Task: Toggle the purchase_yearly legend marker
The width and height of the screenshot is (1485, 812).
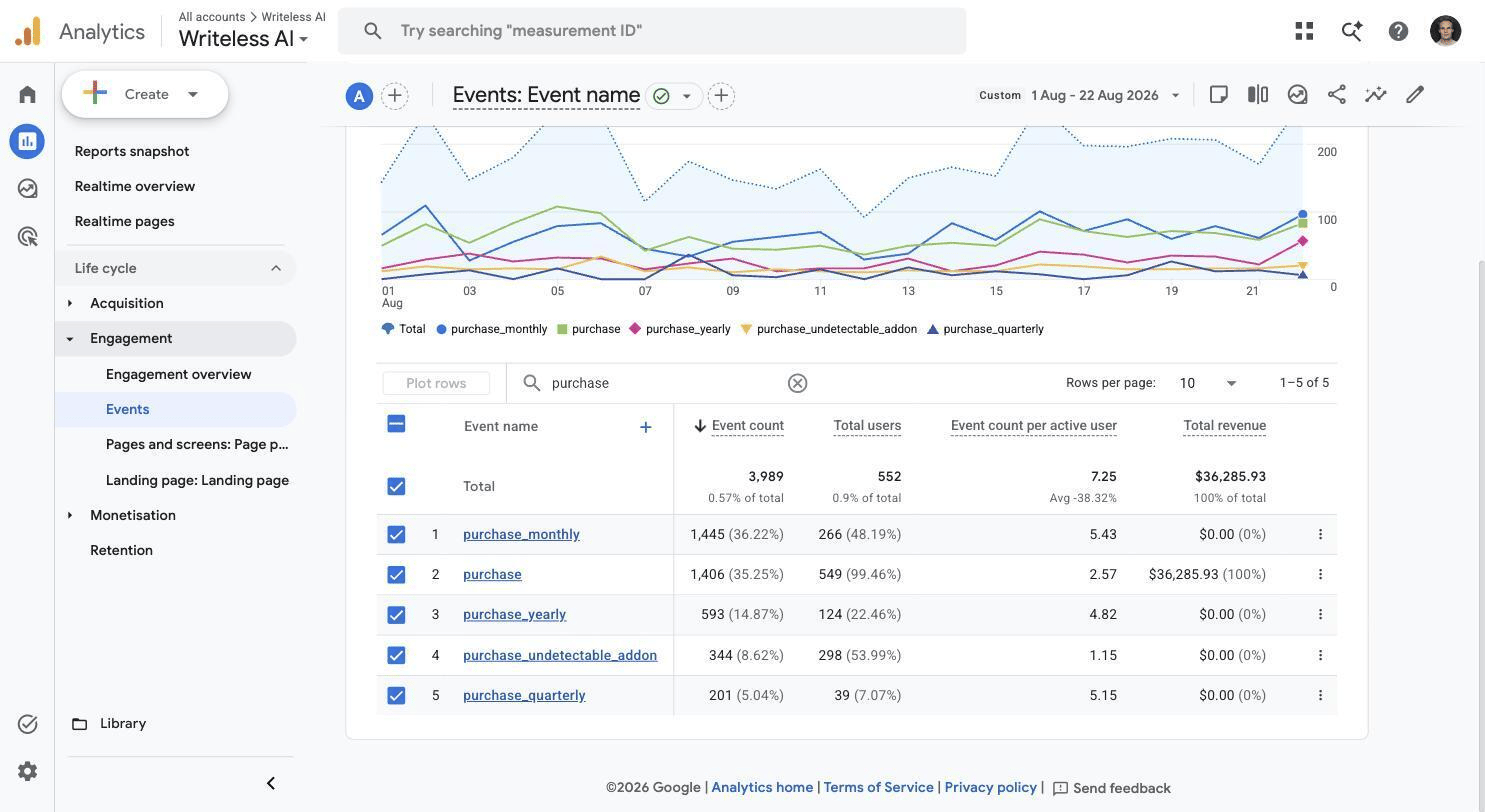Action: tap(635, 329)
